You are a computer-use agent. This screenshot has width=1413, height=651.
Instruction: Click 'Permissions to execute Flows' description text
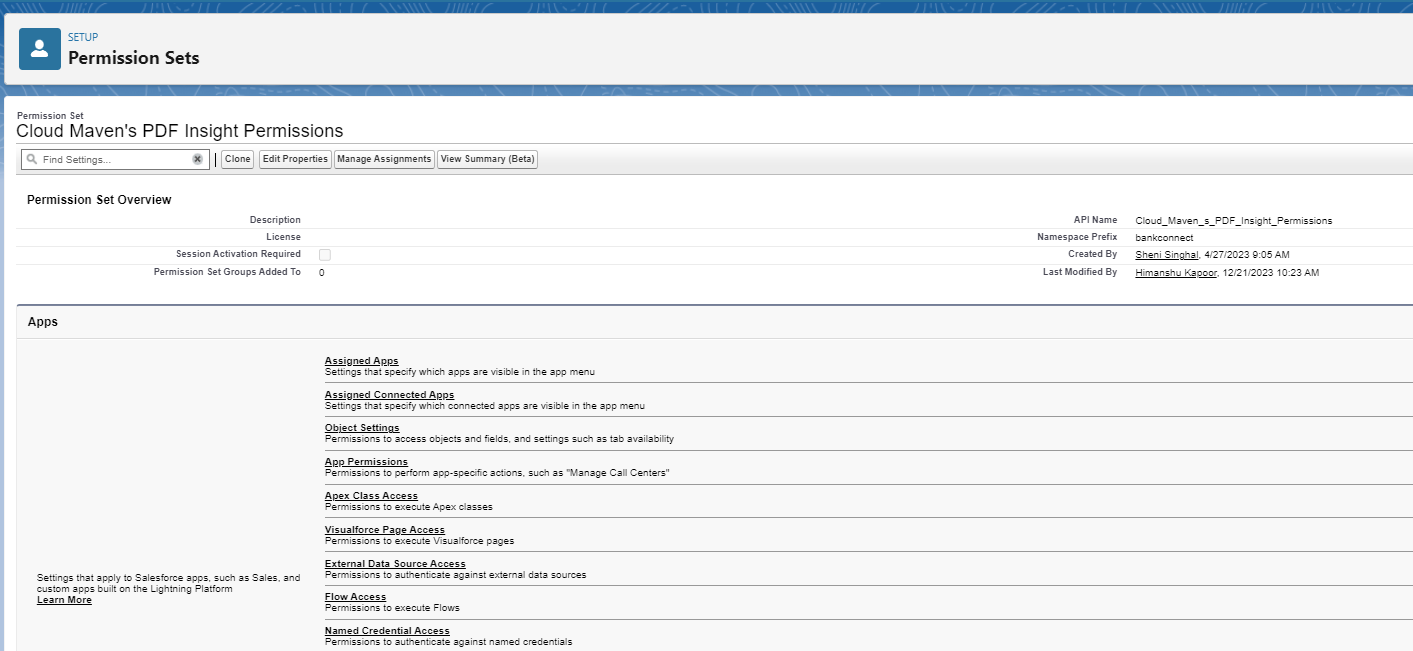pos(392,608)
